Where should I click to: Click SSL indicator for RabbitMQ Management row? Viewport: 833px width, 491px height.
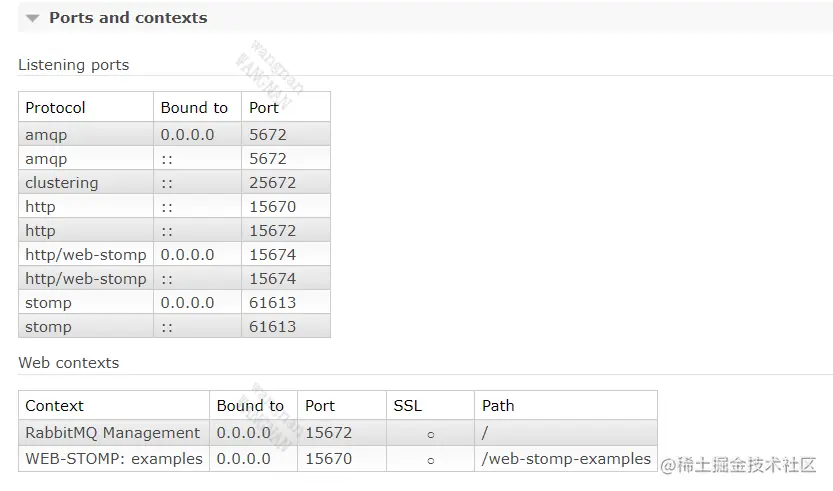point(430,435)
